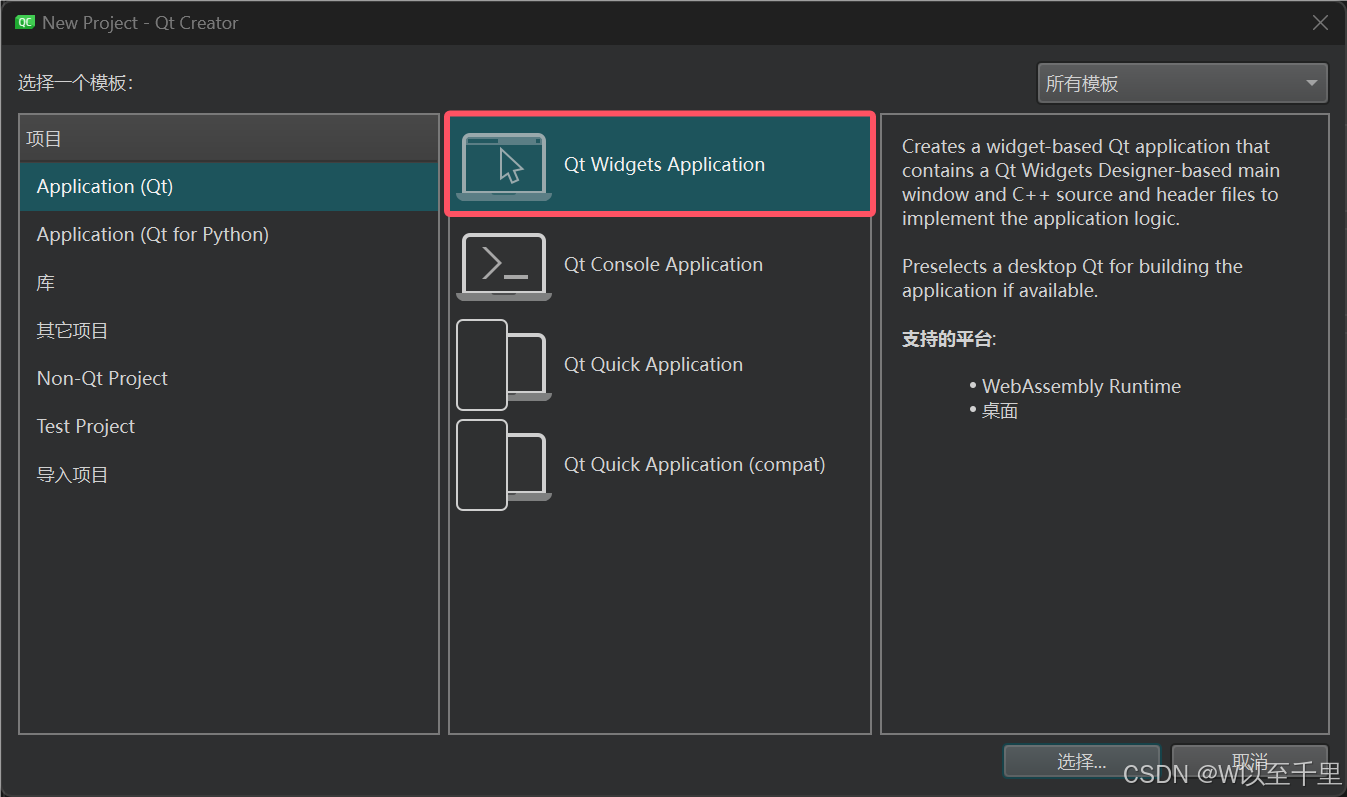The height and width of the screenshot is (797, 1347).
Task: Click the Qt Widgets Application label
Action: coord(664,165)
